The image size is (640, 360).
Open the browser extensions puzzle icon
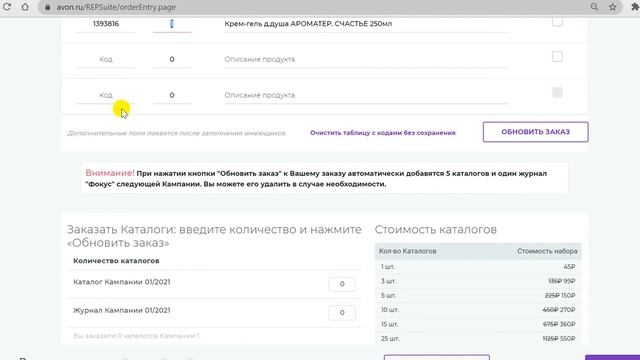point(635,7)
